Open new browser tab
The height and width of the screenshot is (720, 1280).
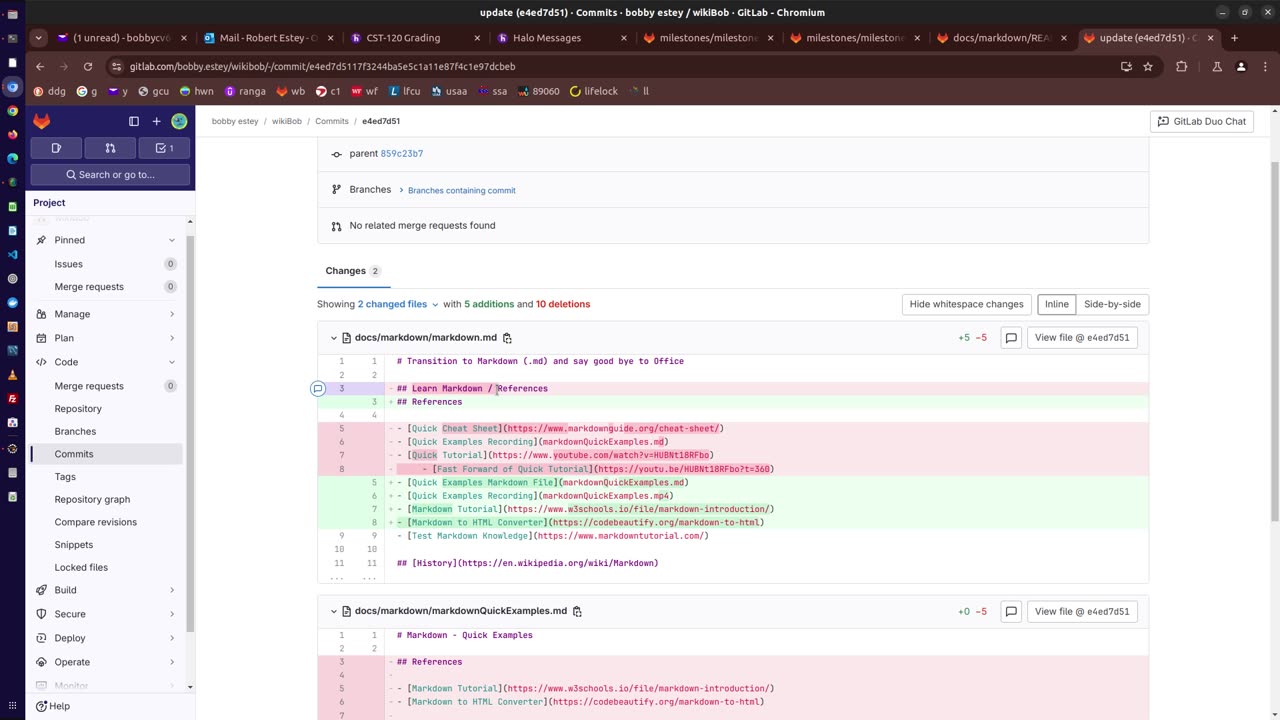pyautogui.click(x=1234, y=38)
